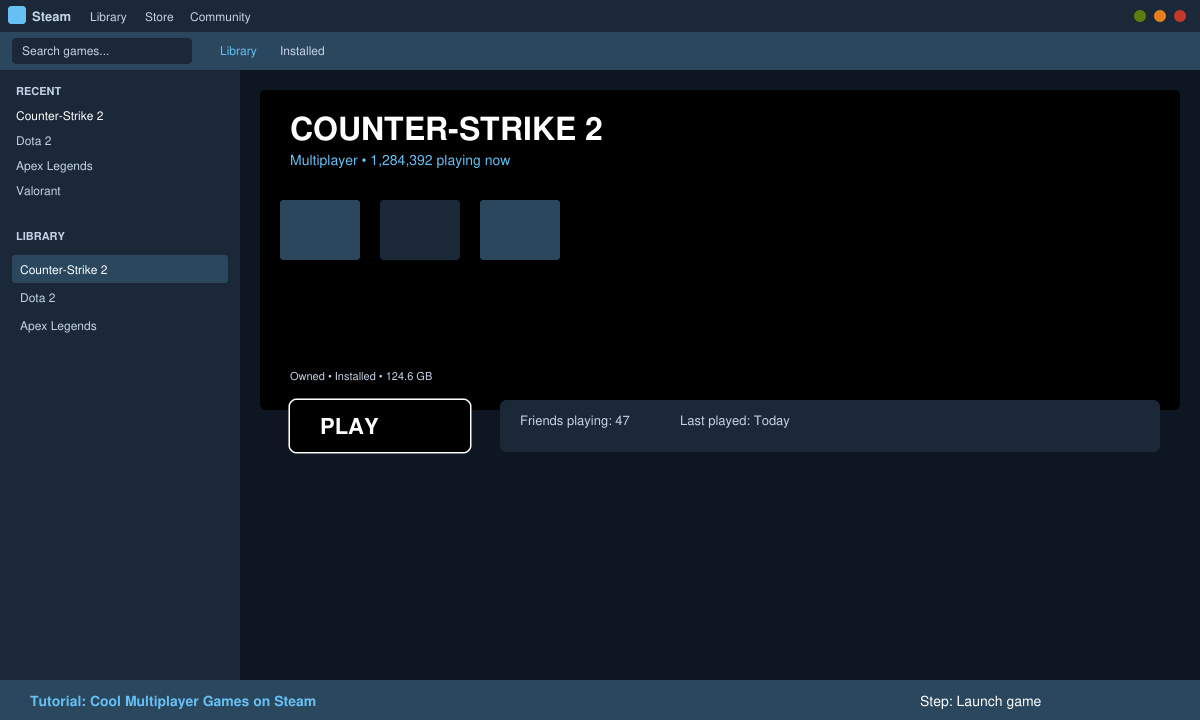1200x720 pixels.
Task: Switch to the Library tab
Action: point(238,51)
